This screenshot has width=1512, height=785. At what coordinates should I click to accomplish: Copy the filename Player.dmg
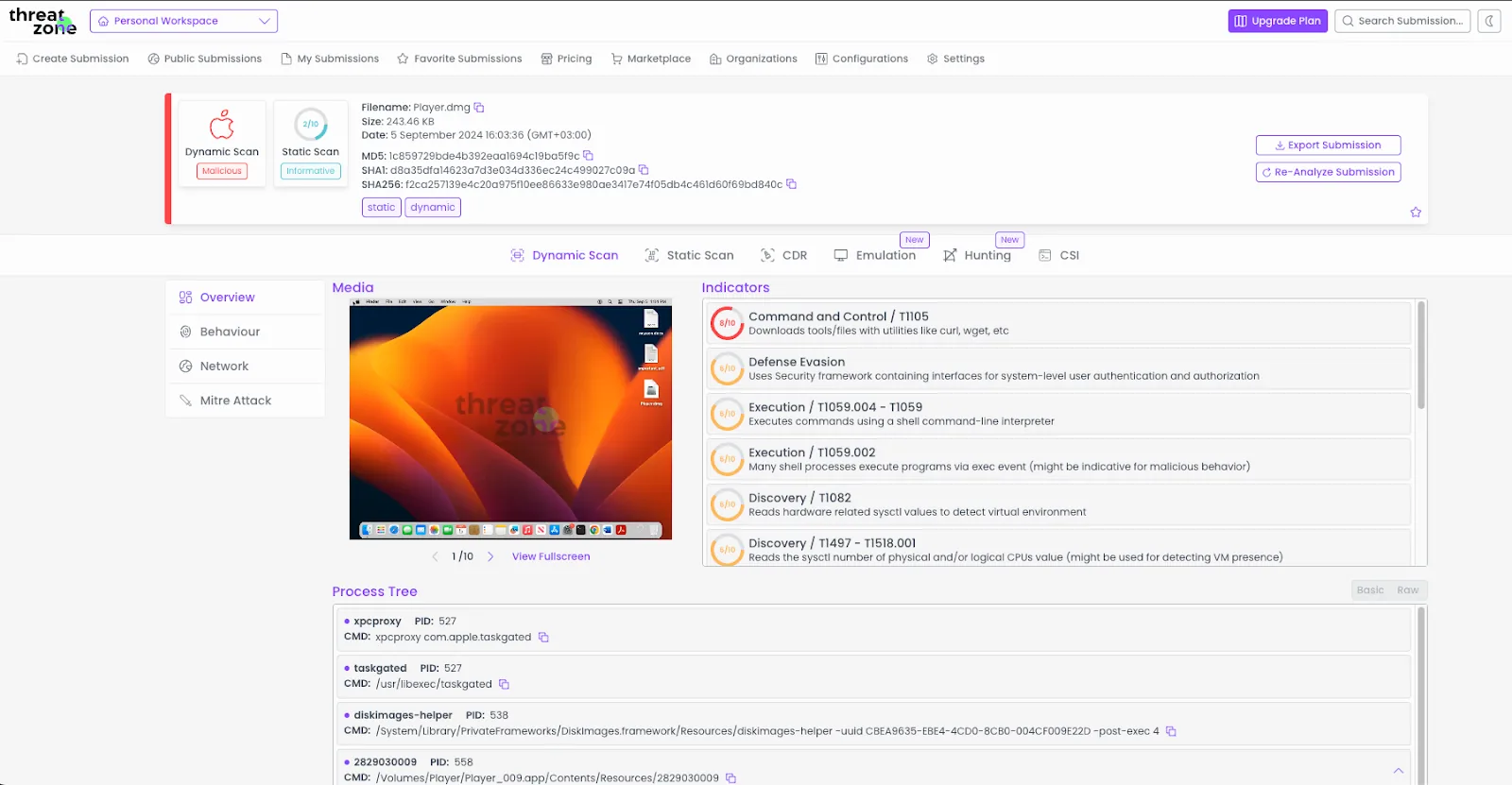point(479,108)
